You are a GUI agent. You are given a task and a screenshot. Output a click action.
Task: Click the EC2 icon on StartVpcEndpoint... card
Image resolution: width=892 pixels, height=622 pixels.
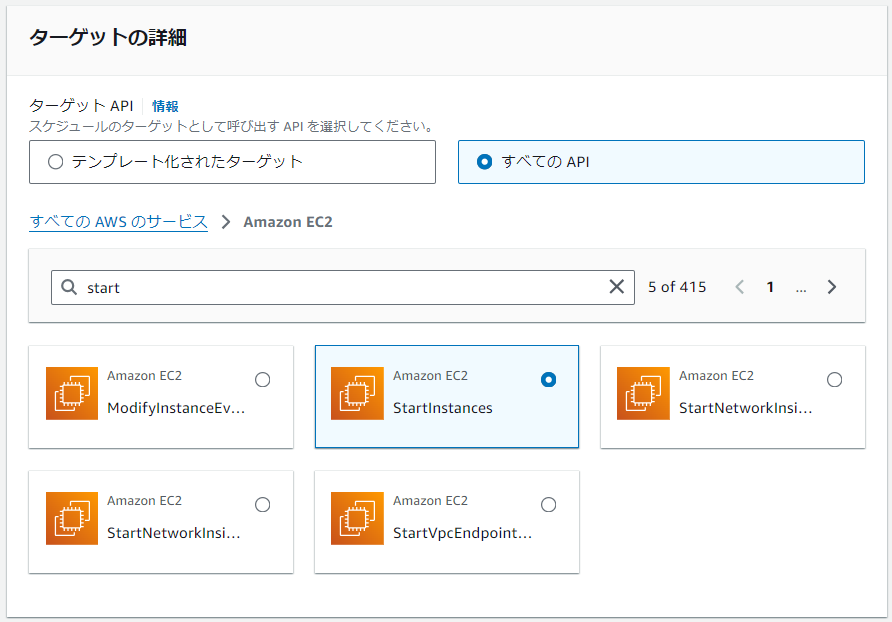(x=357, y=518)
